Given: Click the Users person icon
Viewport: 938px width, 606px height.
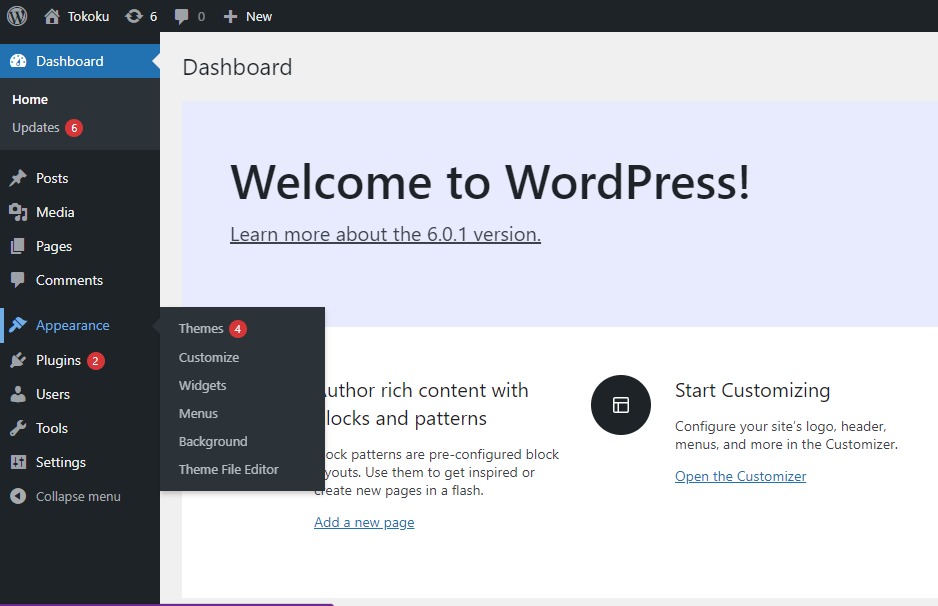Looking at the screenshot, I should [19, 394].
